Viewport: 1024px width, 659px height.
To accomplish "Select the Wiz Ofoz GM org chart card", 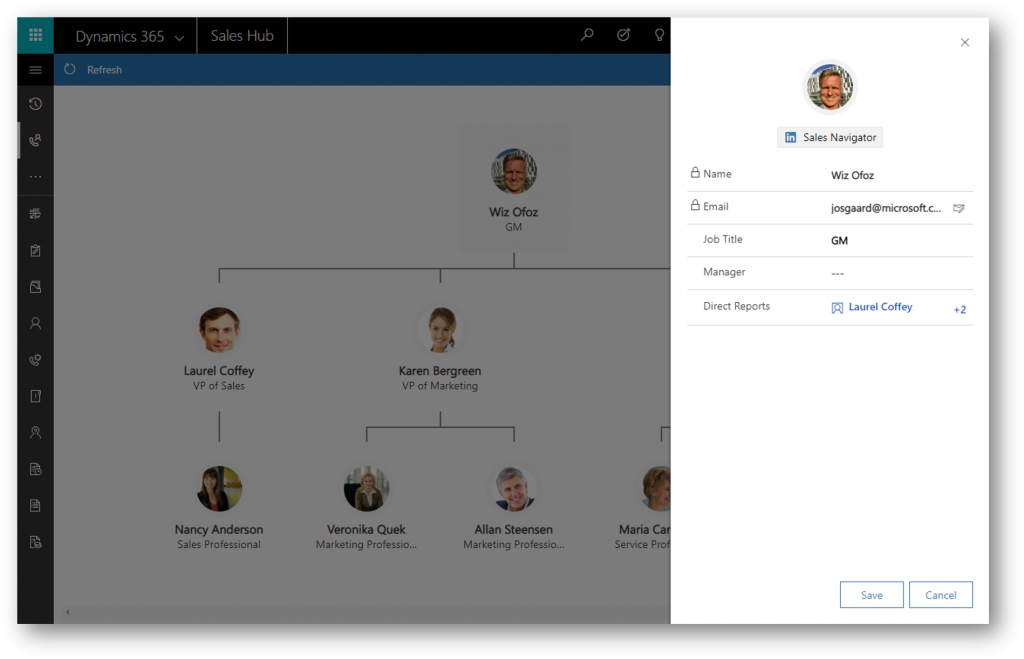I will 514,188.
